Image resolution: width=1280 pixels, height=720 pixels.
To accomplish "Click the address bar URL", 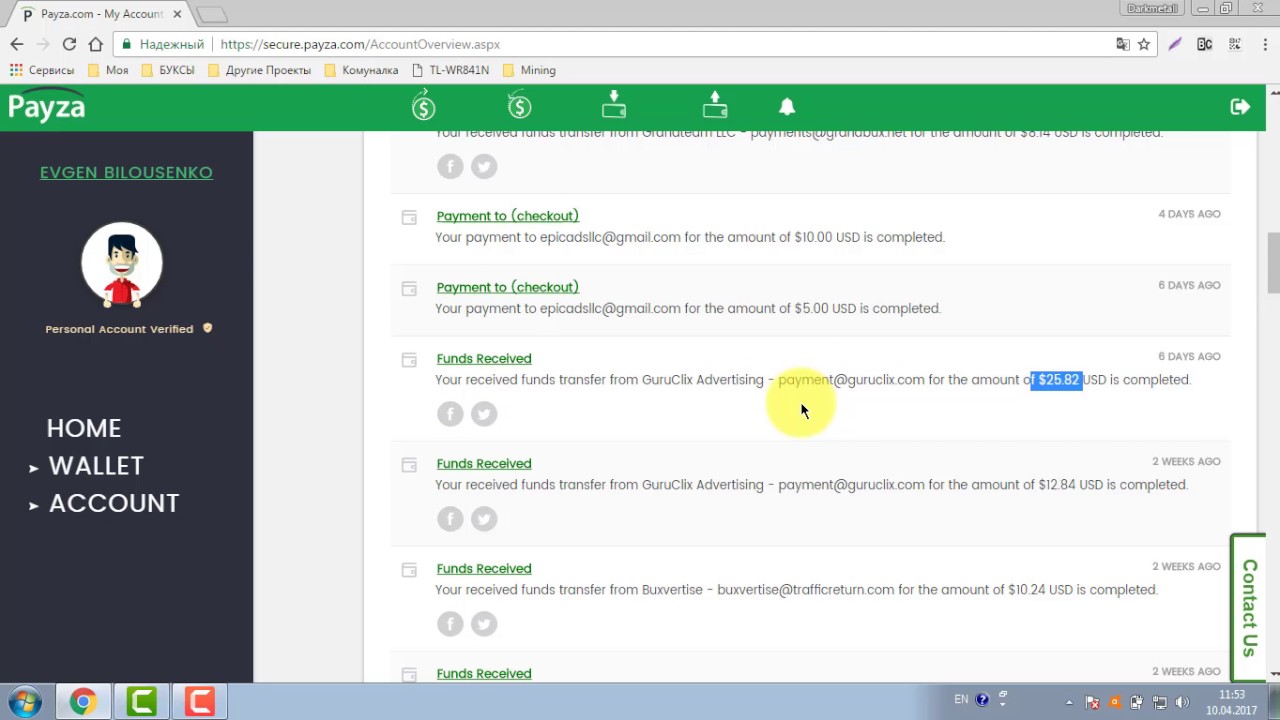I will click(360, 44).
